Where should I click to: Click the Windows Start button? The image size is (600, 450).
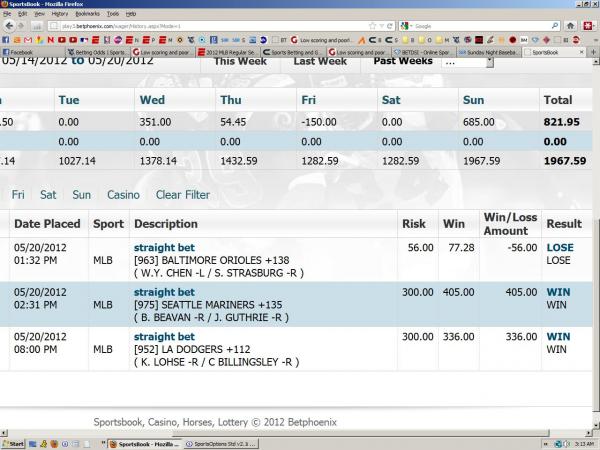[x=14, y=442]
